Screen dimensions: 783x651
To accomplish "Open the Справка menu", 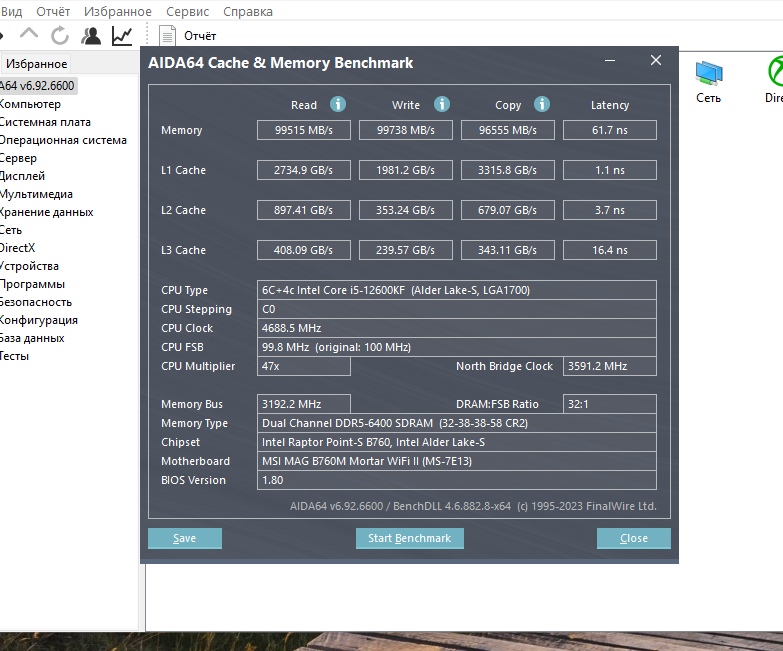I will (x=248, y=11).
